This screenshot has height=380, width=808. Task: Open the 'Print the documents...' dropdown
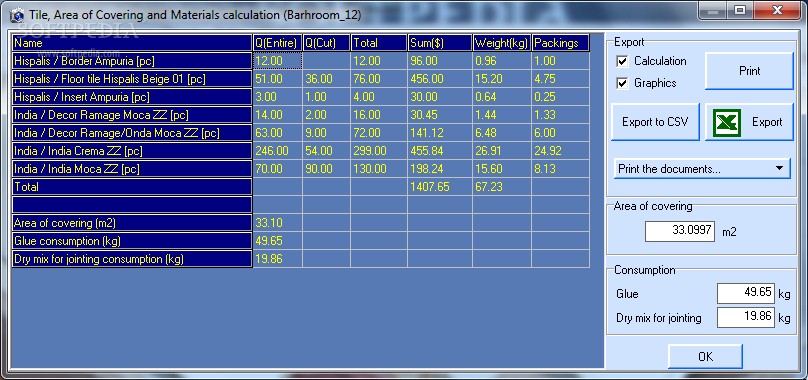click(x=702, y=169)
